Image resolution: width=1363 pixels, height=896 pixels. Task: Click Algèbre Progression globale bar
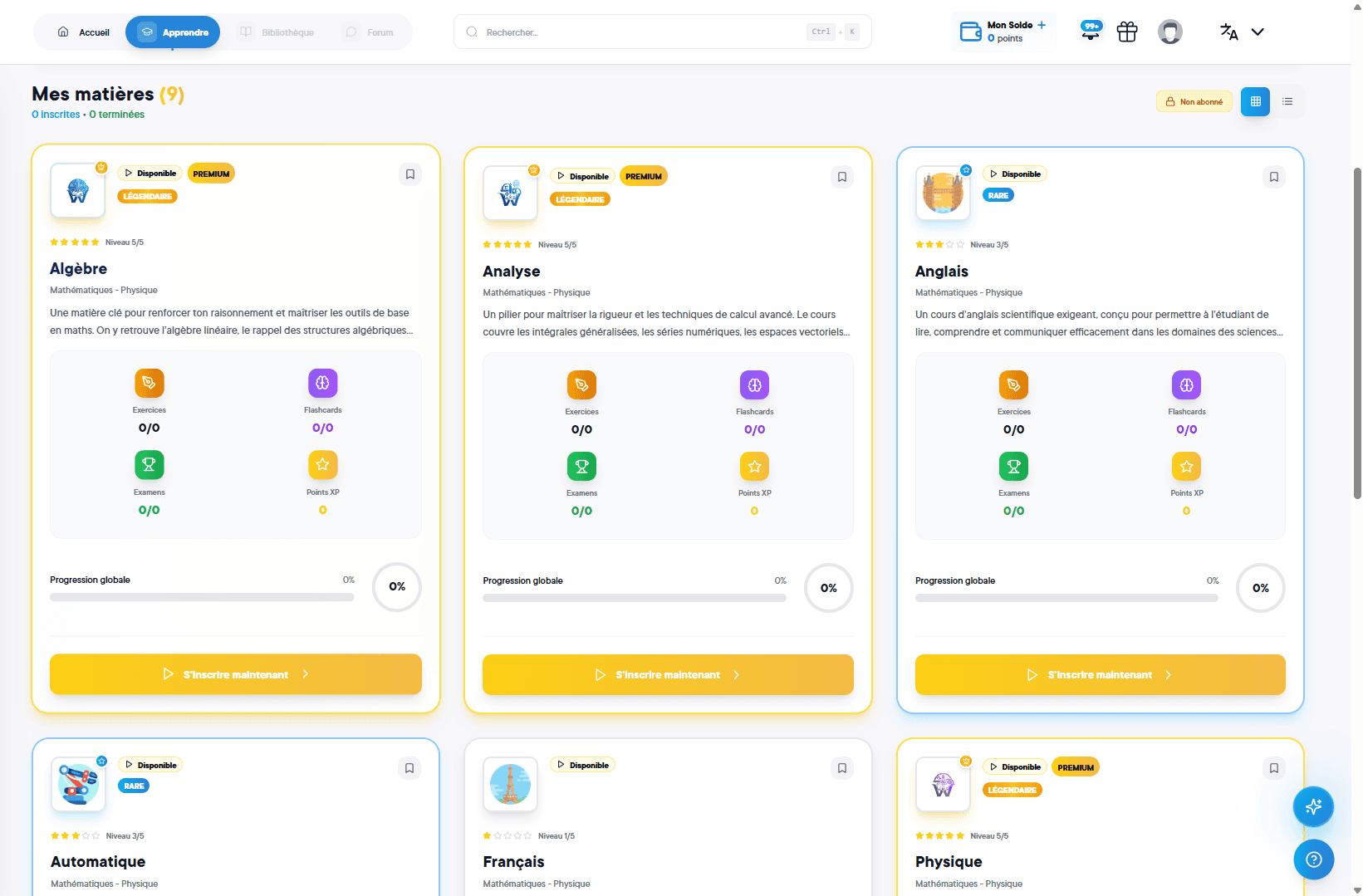202,596
